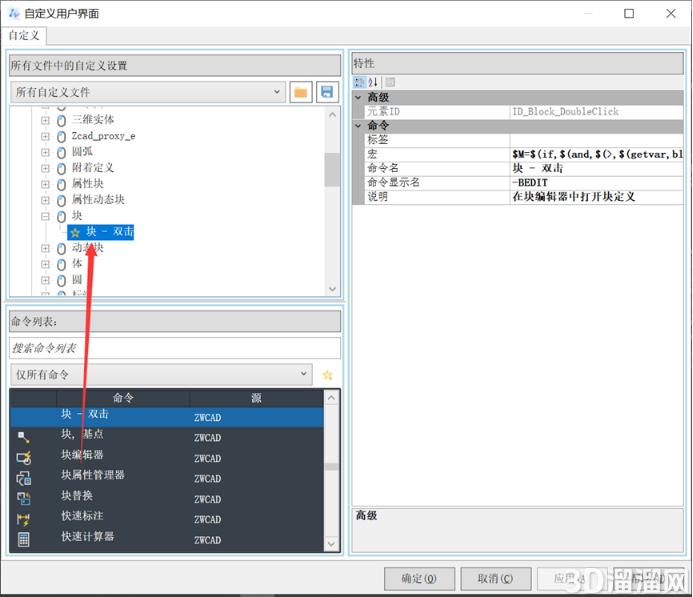Image resolution: width=693 pixels, height=597 pixels.
Task: Edit the 说明 description value
Action: [x=597, y=197]
